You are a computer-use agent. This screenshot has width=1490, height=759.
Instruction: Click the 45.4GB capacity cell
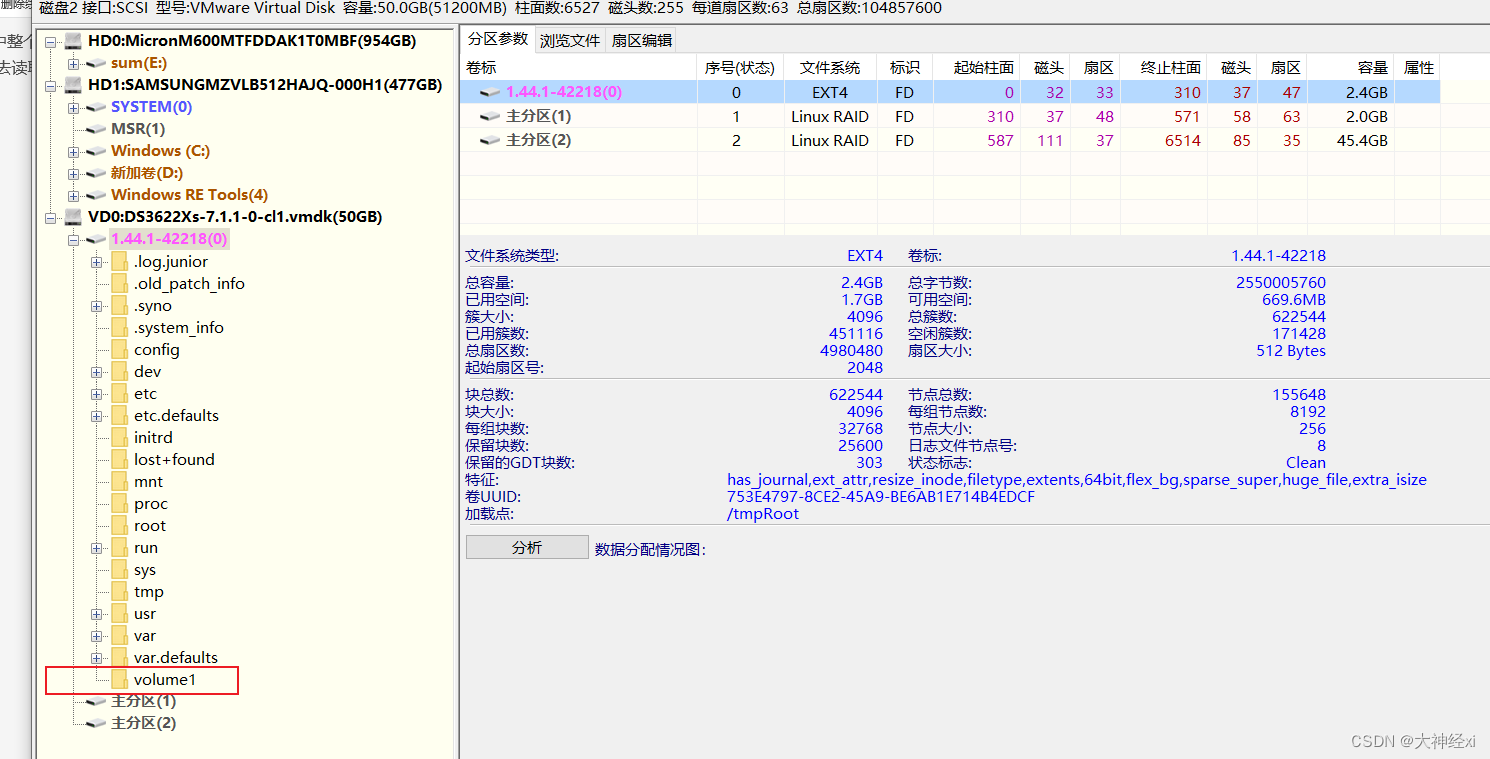[x=1350, y=140]
